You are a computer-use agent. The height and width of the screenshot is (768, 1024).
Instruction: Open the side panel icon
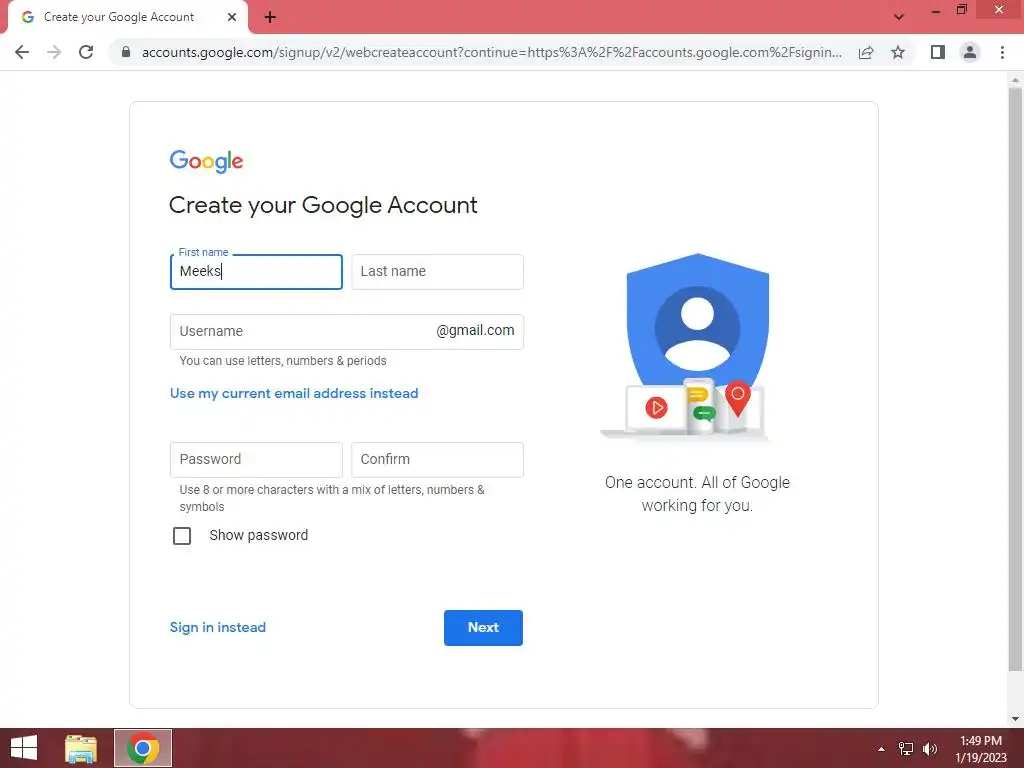click(938, 52)
